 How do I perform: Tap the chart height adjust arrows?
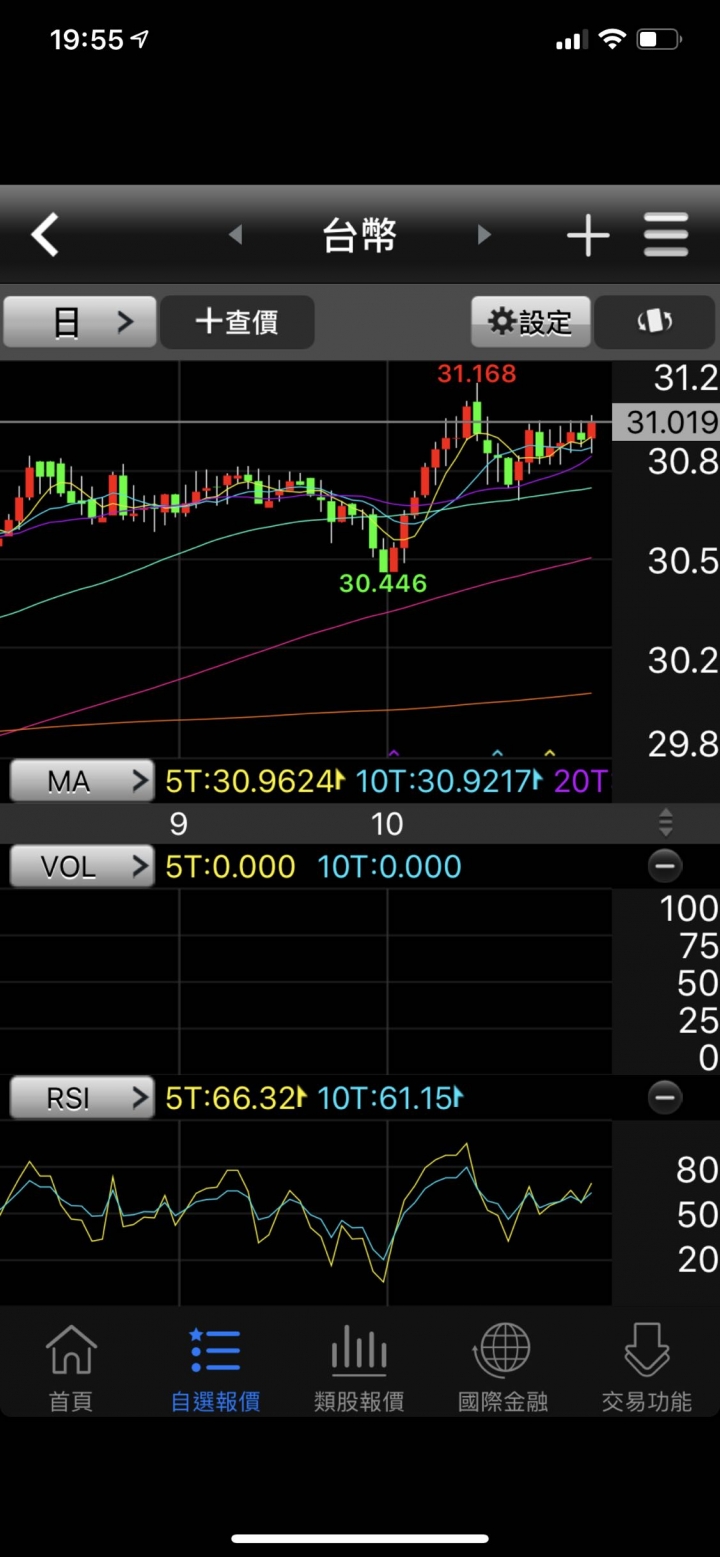coord(666,824)
